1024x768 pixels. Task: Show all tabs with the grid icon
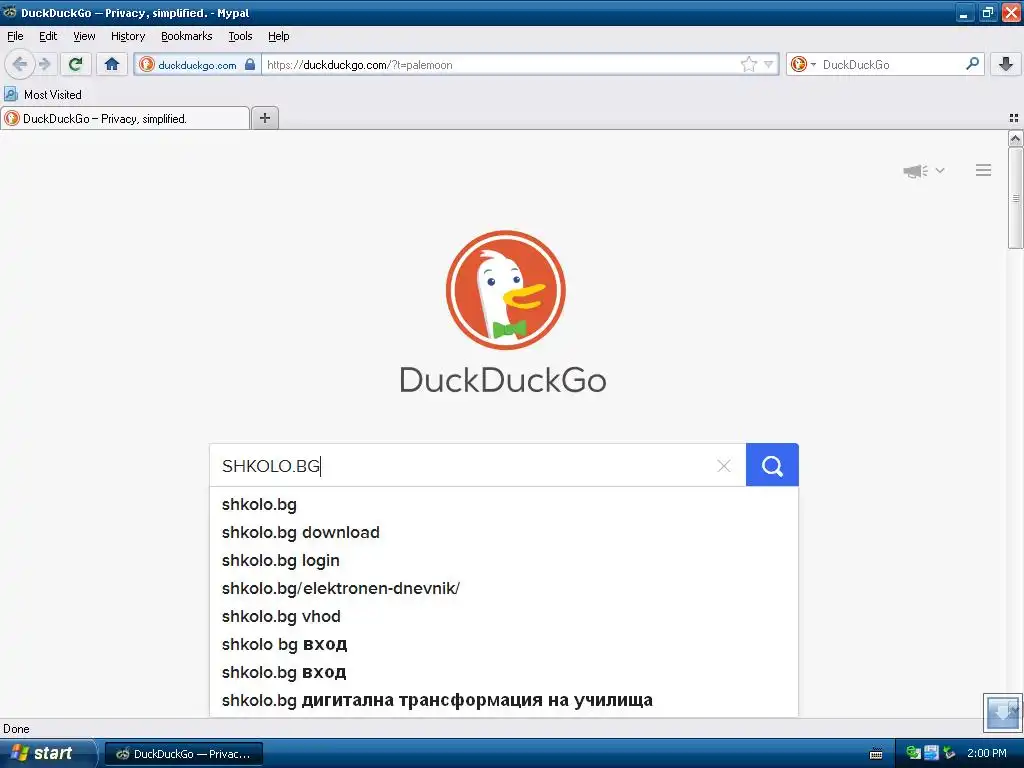pyautogui.click(x=1014, y=118)
